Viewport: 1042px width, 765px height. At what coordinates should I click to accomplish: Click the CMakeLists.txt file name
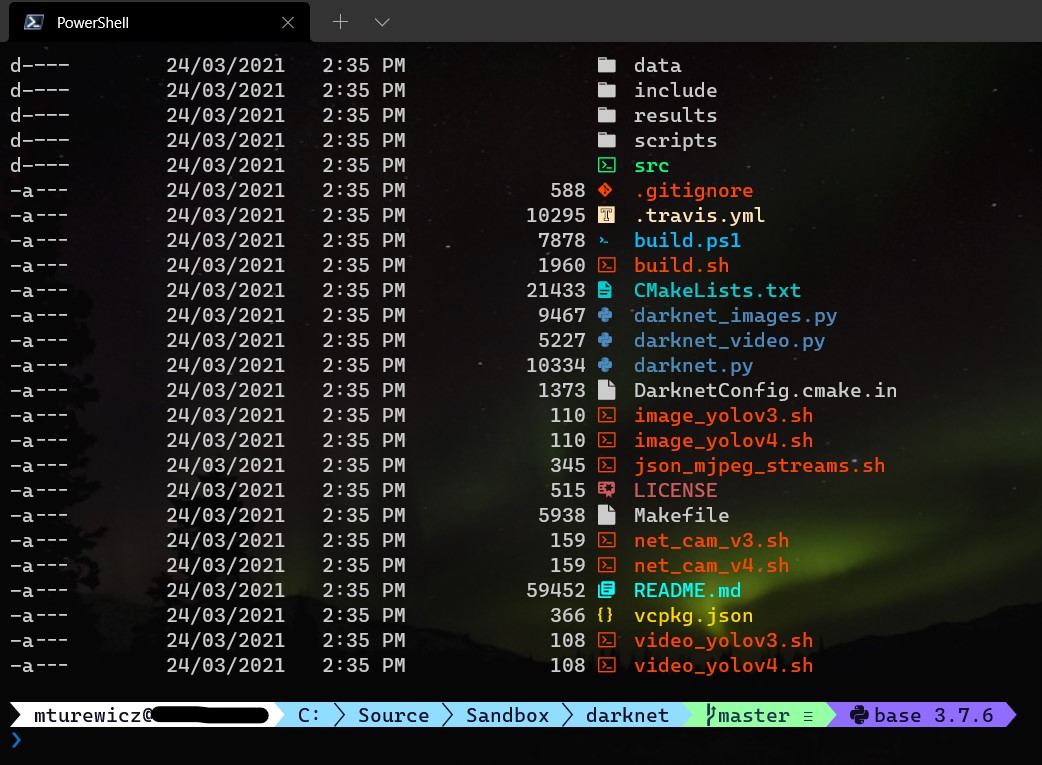tap(717, 290)
